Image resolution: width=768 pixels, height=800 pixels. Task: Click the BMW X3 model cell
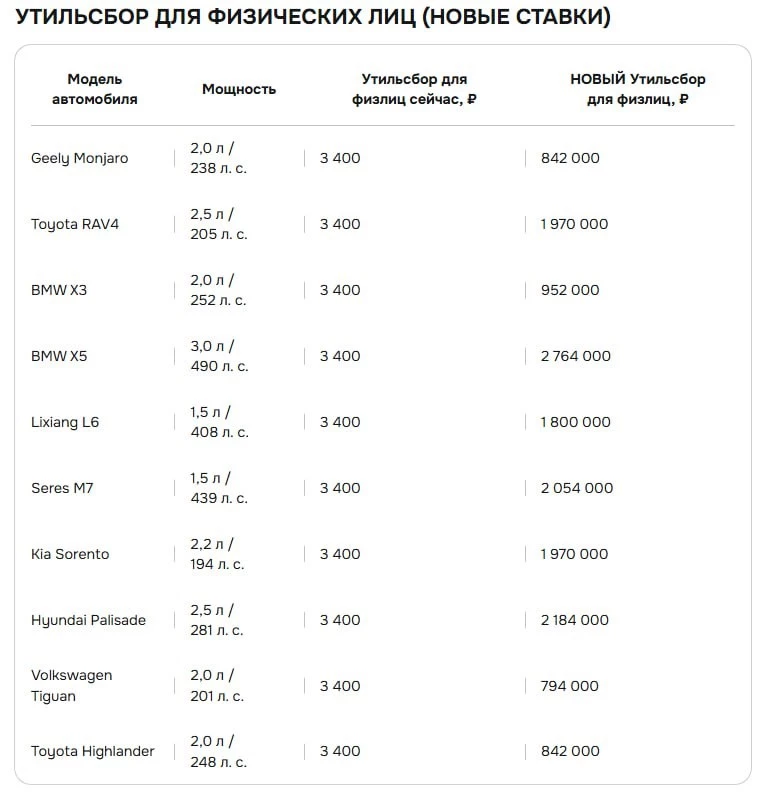(59, 290)
